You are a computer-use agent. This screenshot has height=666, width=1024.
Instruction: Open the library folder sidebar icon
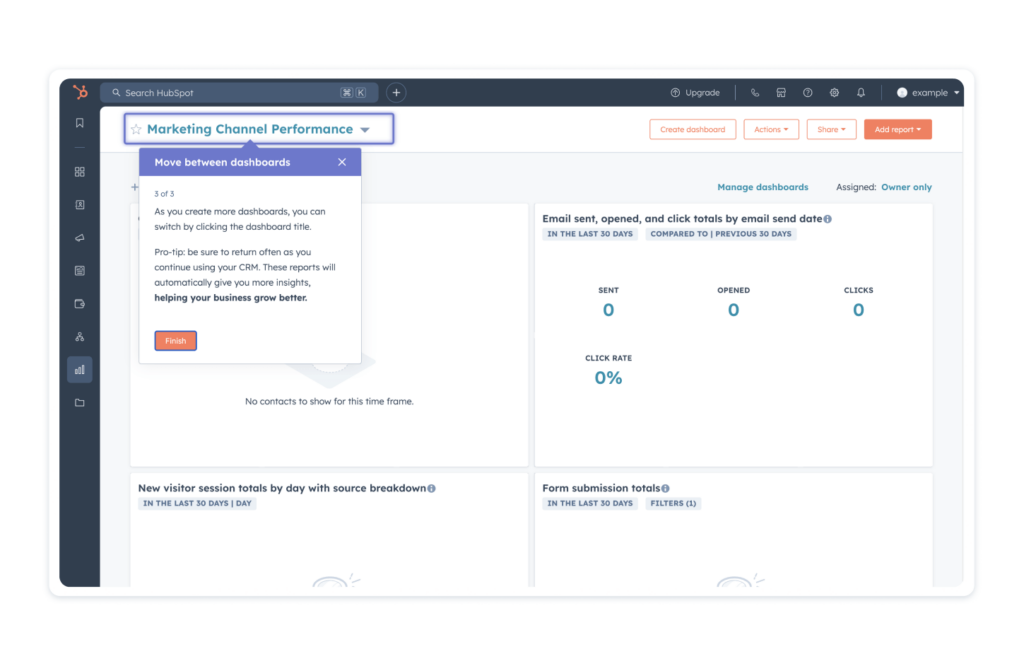[80, 403]
